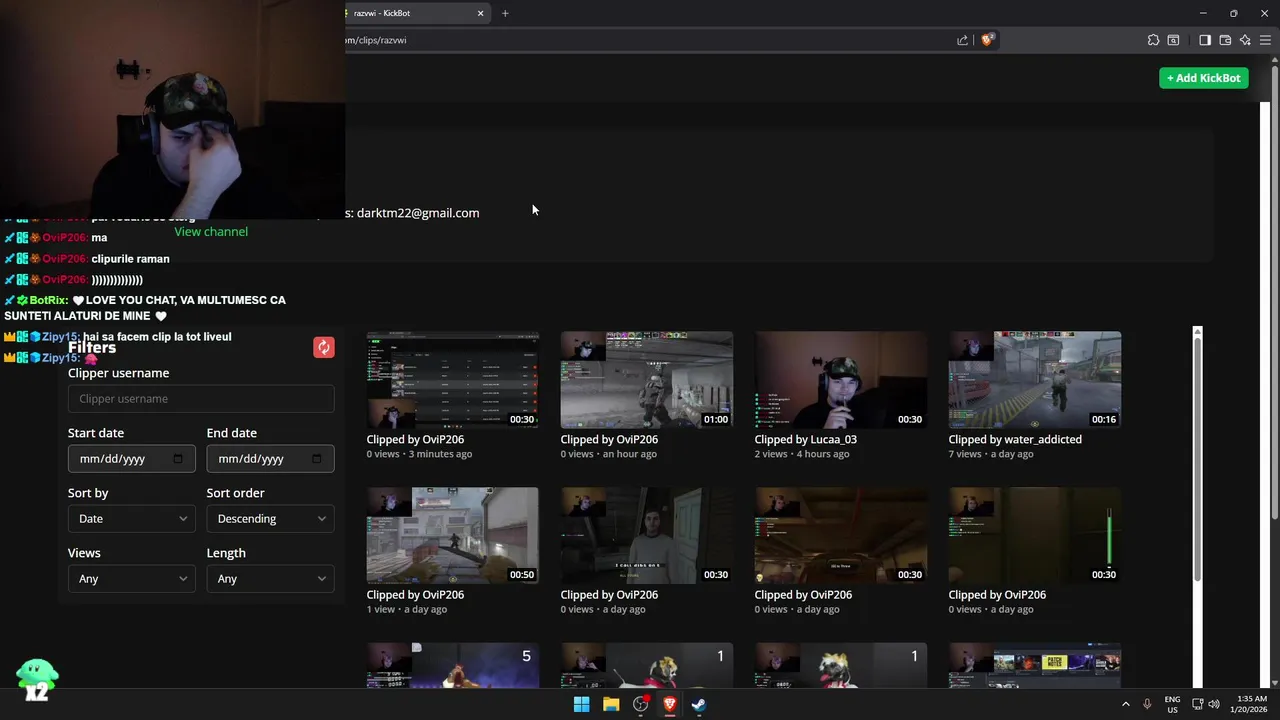
Task: Open volume control tray icon
Action: point(1214,704)
